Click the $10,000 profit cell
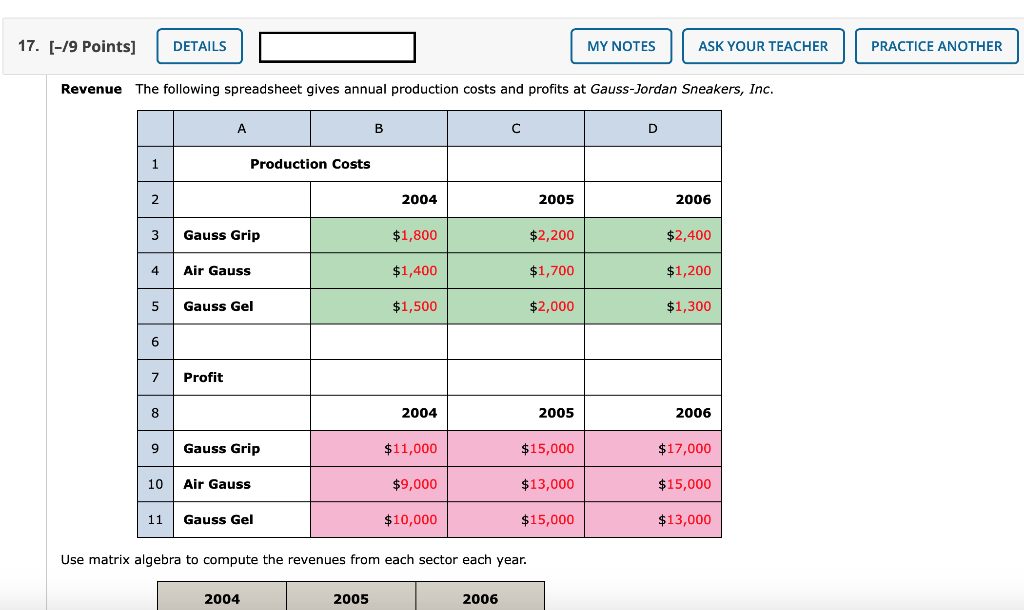This screenshot has width=1024, height=610. [x=379, y=520]
